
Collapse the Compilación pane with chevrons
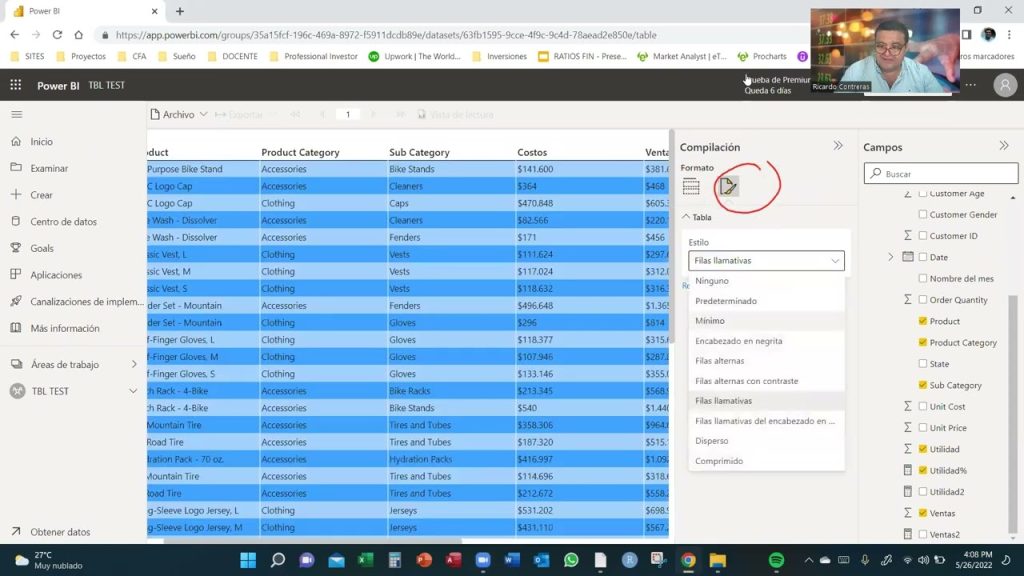pos(838,146)
